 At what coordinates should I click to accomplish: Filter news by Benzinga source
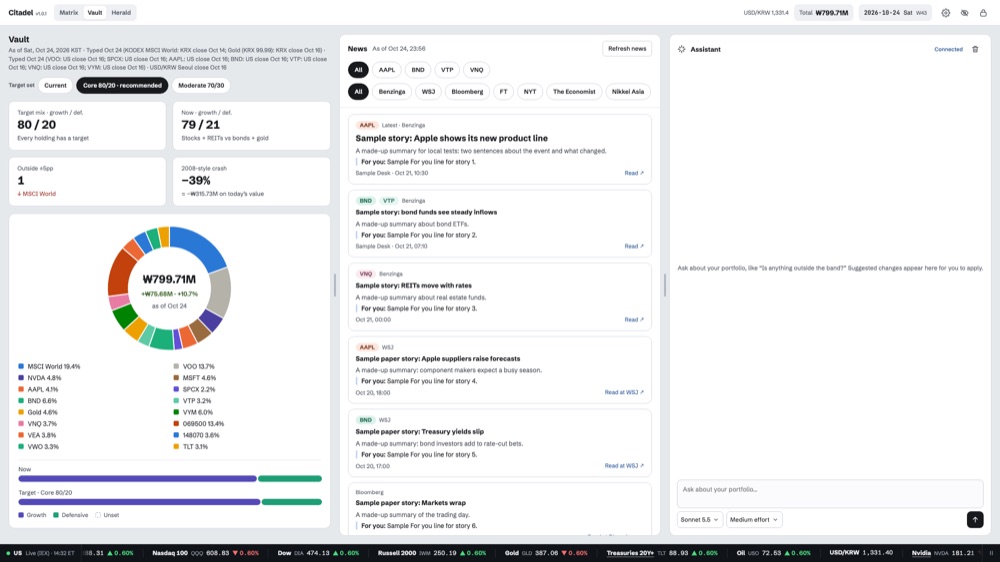392,91
